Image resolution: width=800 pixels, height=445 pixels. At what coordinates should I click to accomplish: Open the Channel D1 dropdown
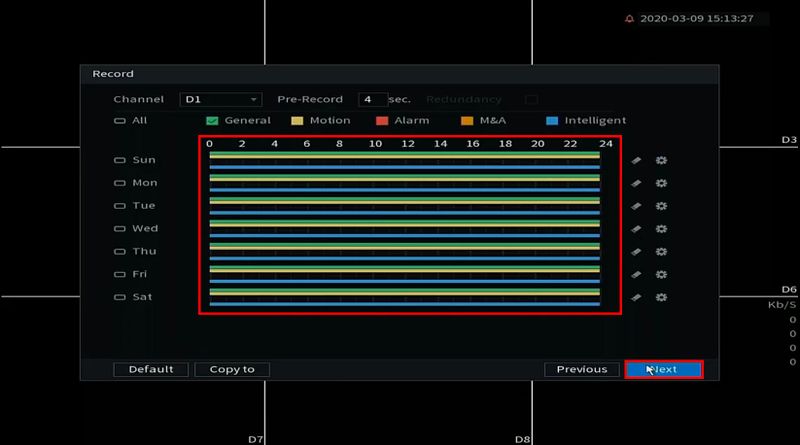coord(221,100)
